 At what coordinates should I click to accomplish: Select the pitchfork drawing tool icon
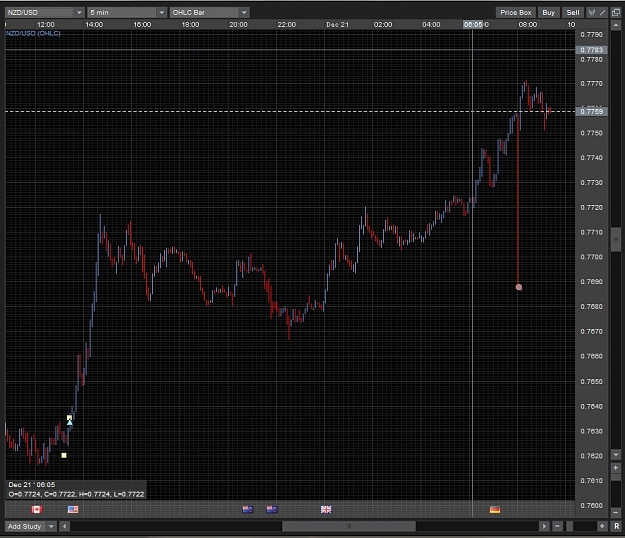pyautogui.click(x=592, y=12)
